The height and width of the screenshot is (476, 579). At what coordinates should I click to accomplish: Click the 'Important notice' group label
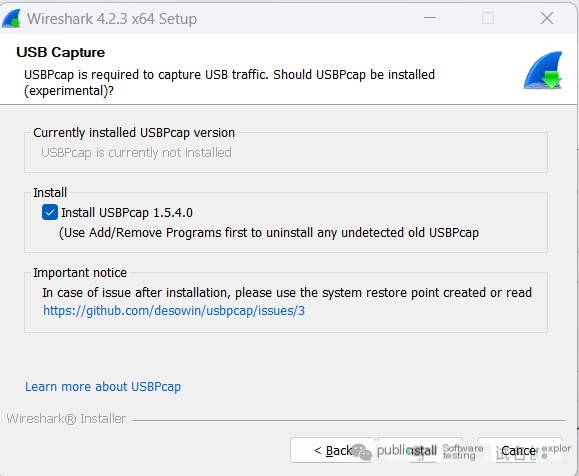80,273
